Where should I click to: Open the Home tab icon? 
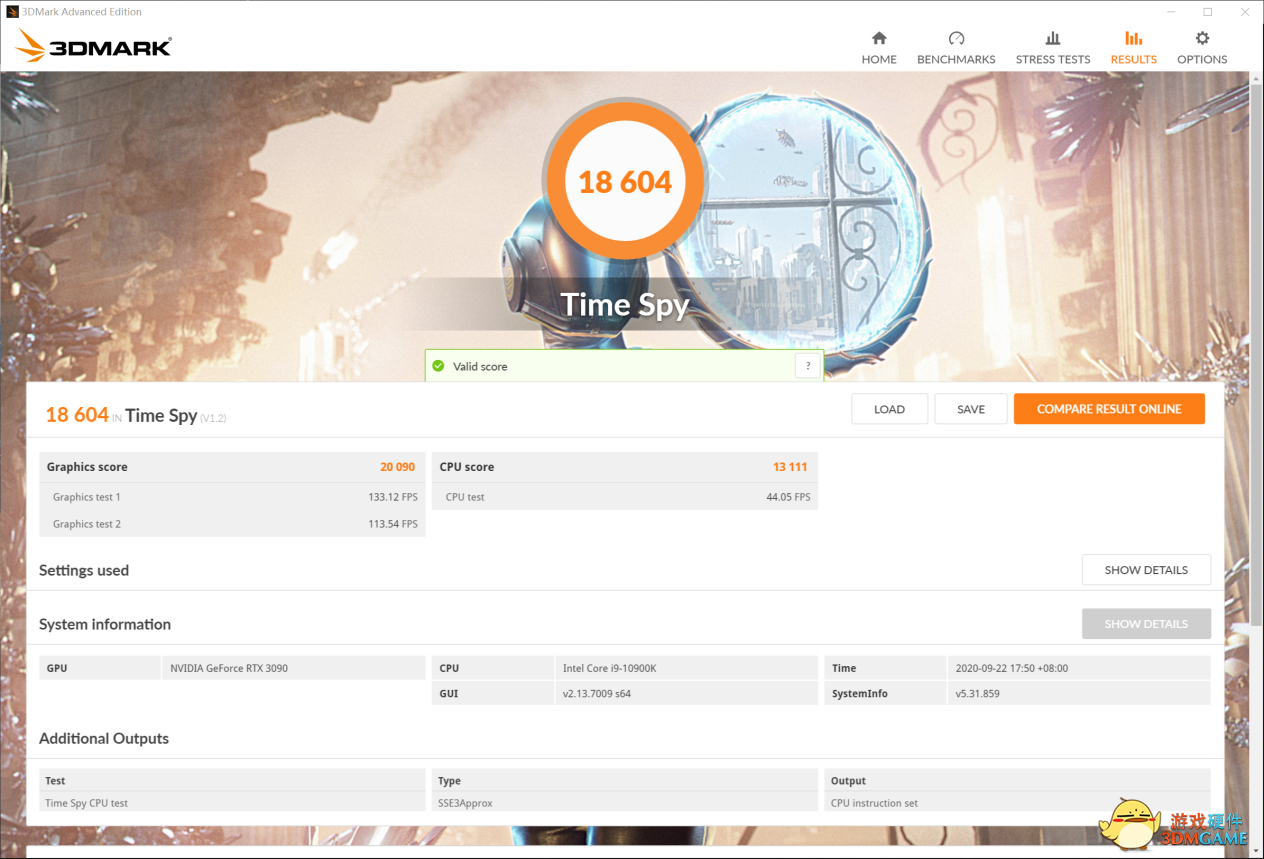pyautogui.click(x=879, y=38)
